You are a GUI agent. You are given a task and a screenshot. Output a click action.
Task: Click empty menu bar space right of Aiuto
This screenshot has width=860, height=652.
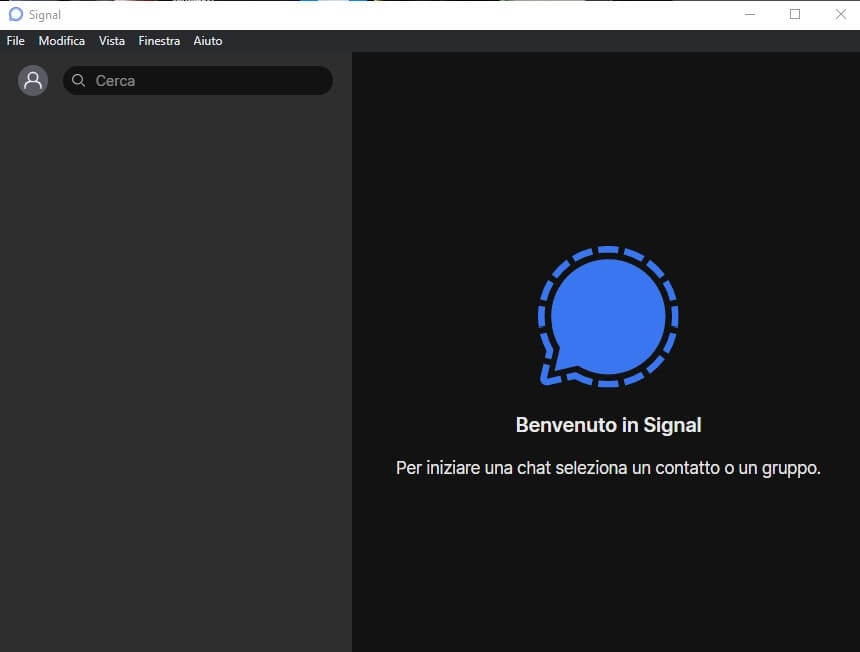point(500,41)
